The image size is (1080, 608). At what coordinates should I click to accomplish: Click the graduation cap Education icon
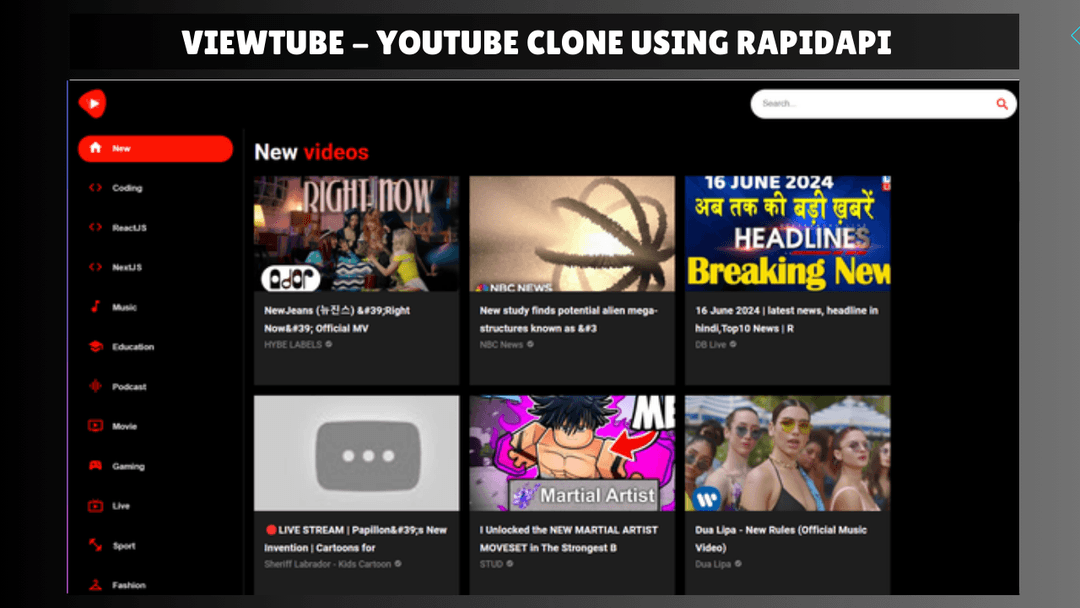click(95, 346)
